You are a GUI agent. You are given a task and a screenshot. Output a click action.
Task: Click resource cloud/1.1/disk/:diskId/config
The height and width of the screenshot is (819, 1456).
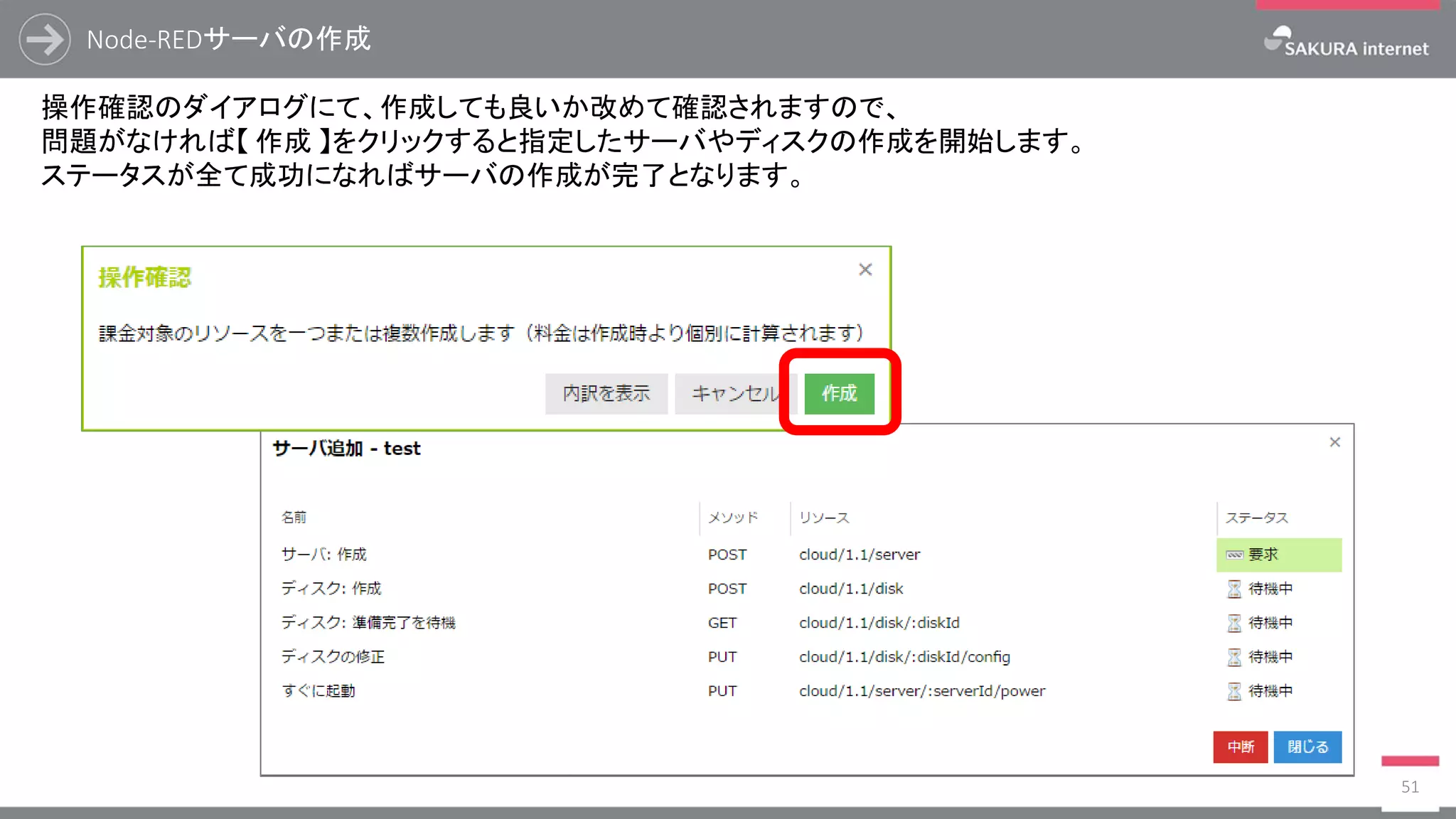click(x=904, y=657)
